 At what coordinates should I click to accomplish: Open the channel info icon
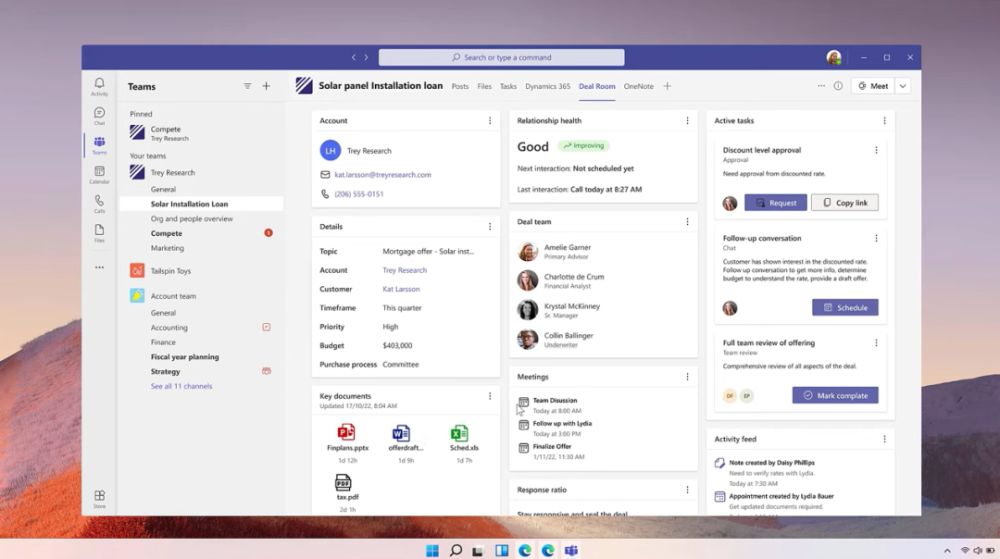tap(838, 86)
